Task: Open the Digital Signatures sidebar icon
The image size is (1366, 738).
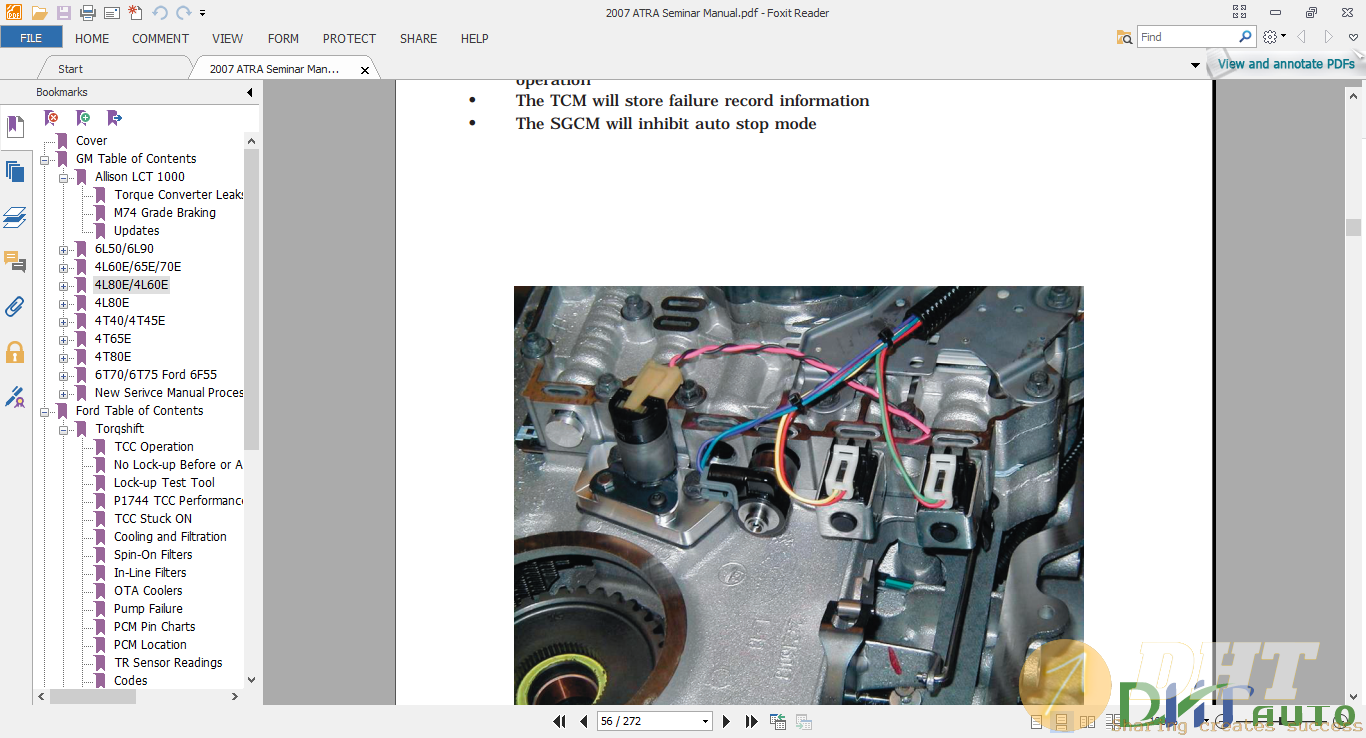Action: (15, 397)
